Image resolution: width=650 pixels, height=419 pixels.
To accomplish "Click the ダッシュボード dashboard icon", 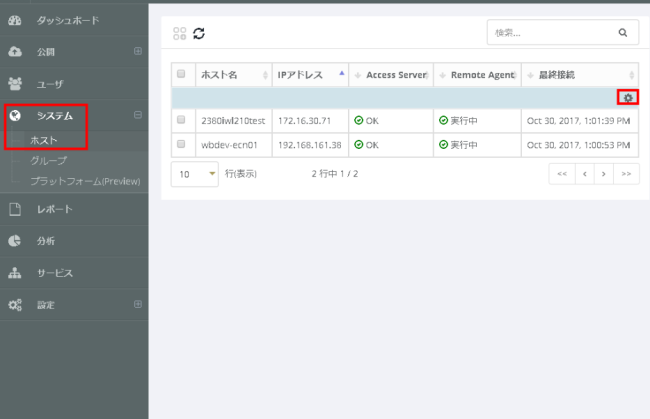I will point(15,20).
